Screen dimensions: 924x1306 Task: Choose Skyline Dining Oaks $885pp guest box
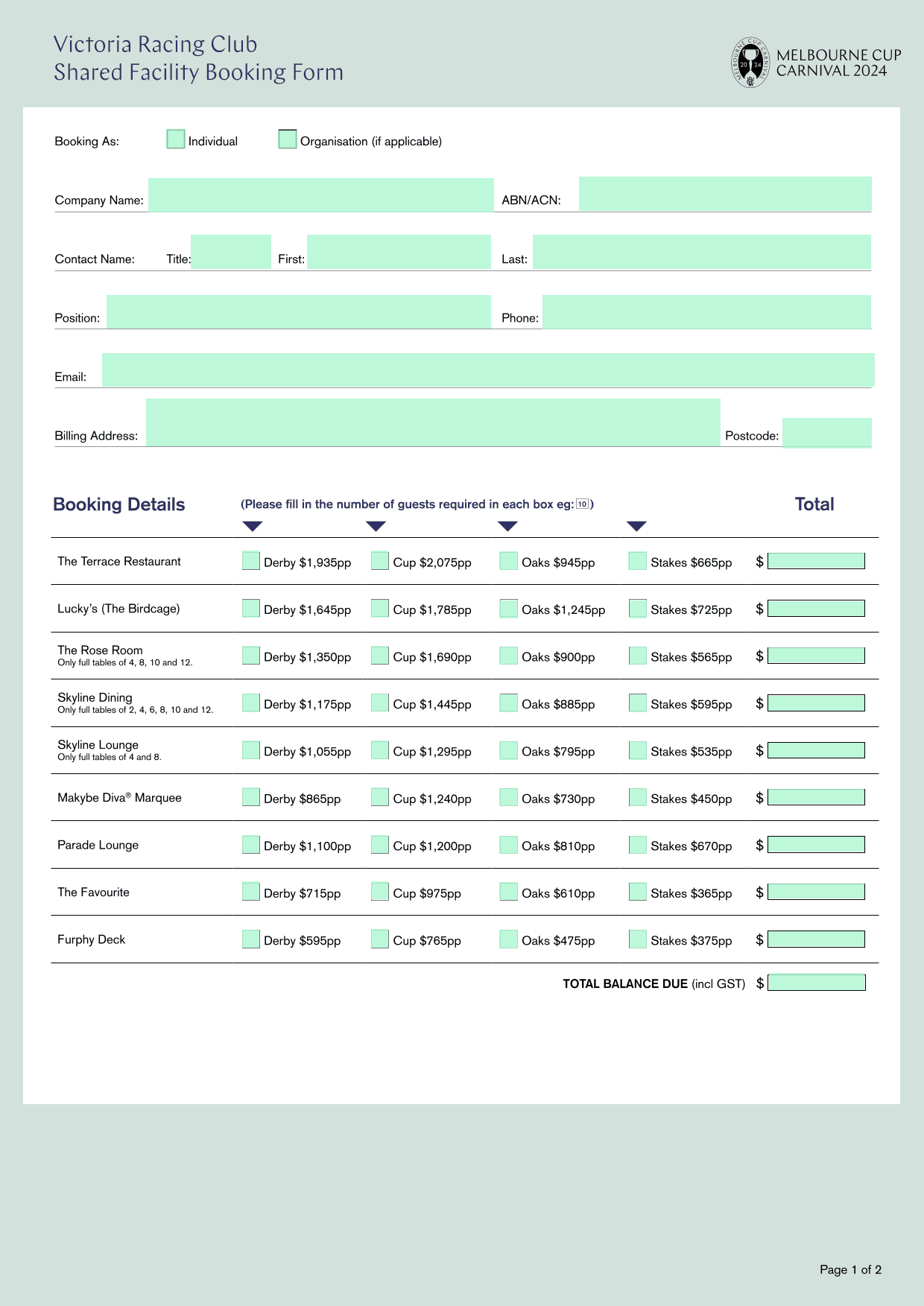(509, 703)
